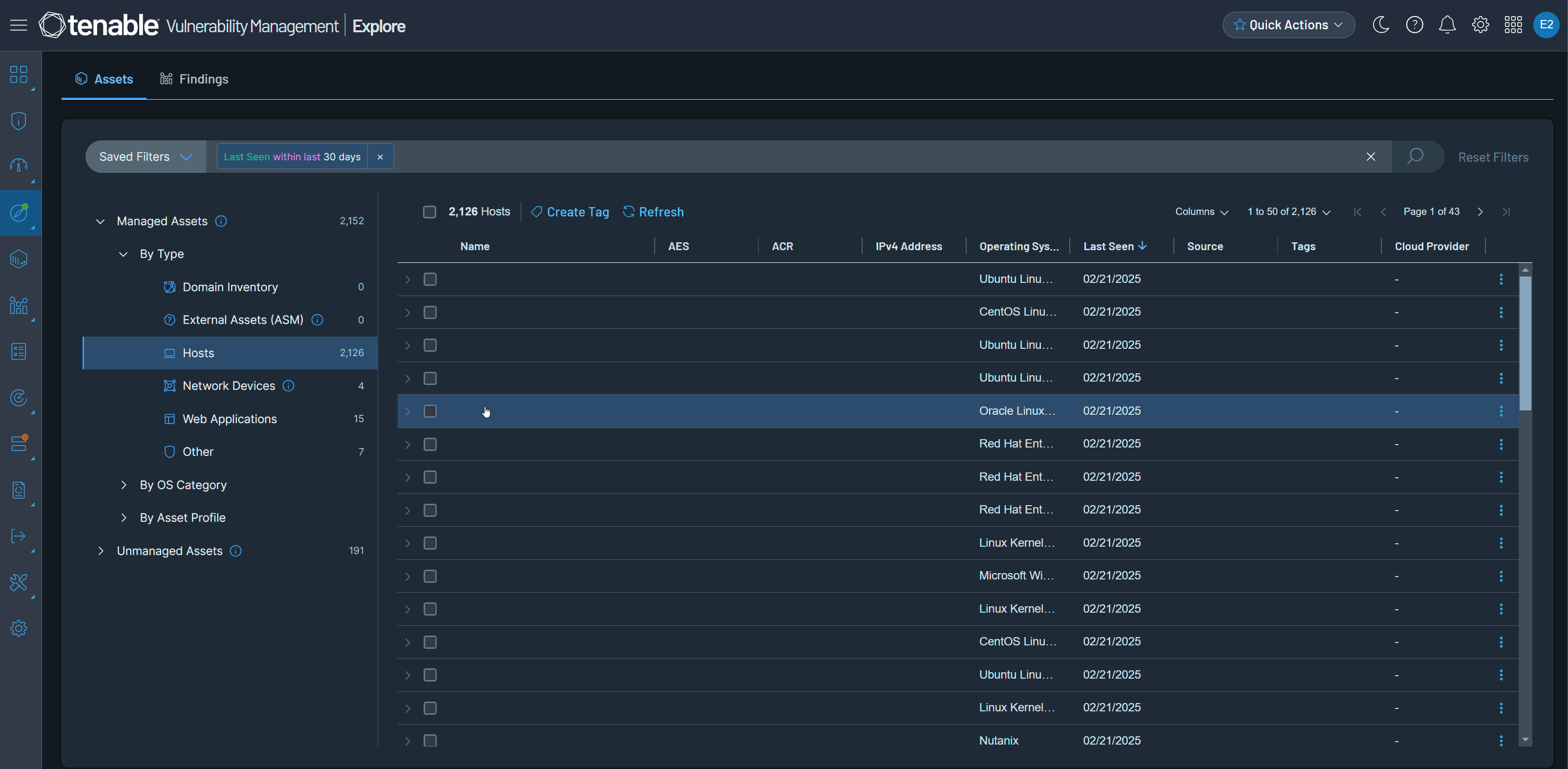Click settings gear icon in top bar
The image size is (1568, 769).
click(x=1480, y=25)
